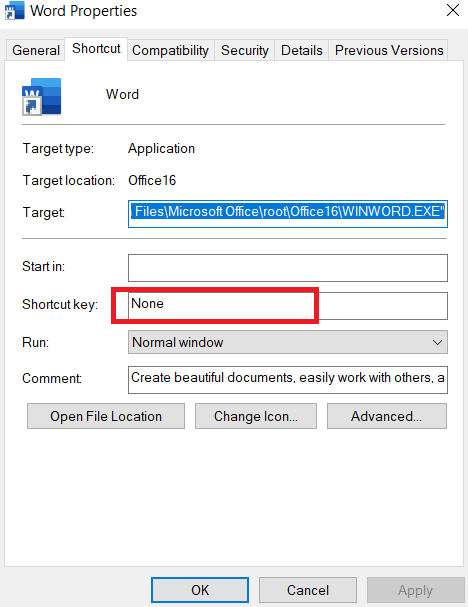Click the "Comment:" label

point(52,378)
